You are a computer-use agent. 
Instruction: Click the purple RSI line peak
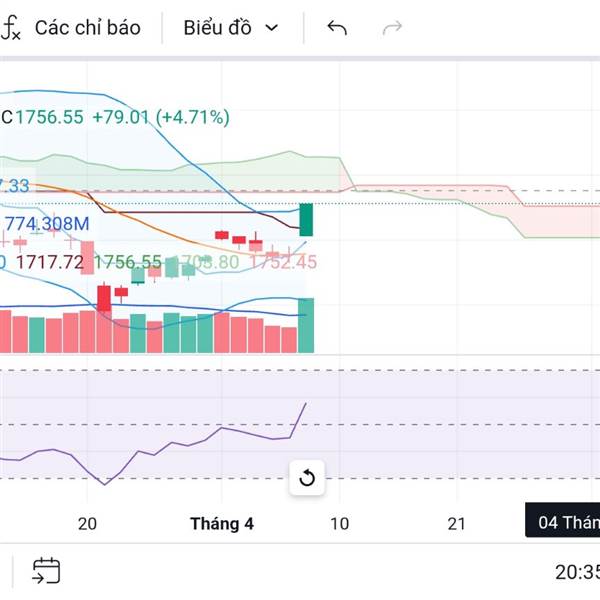(x=305, y=403)
